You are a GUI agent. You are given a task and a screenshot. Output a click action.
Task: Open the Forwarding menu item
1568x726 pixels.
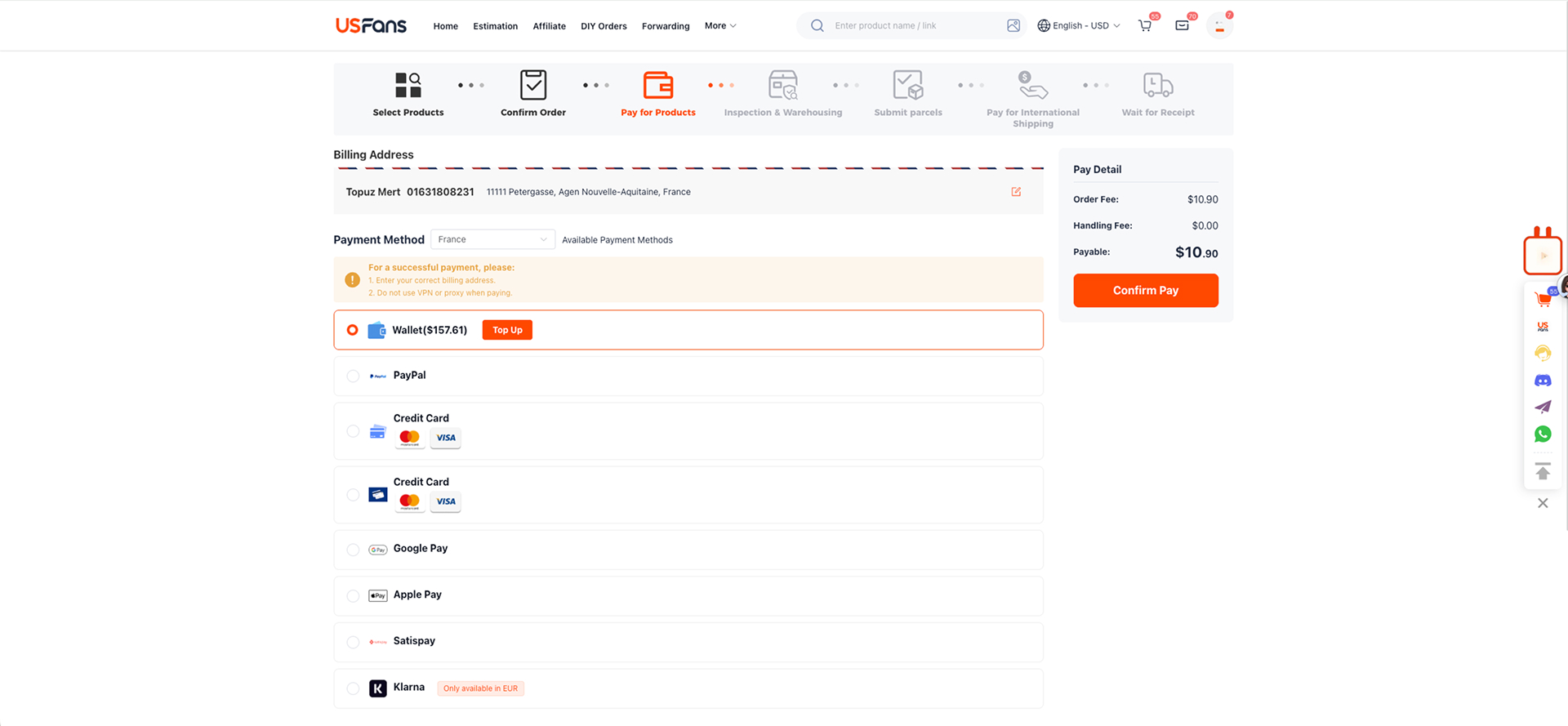(x=666, y=26)
